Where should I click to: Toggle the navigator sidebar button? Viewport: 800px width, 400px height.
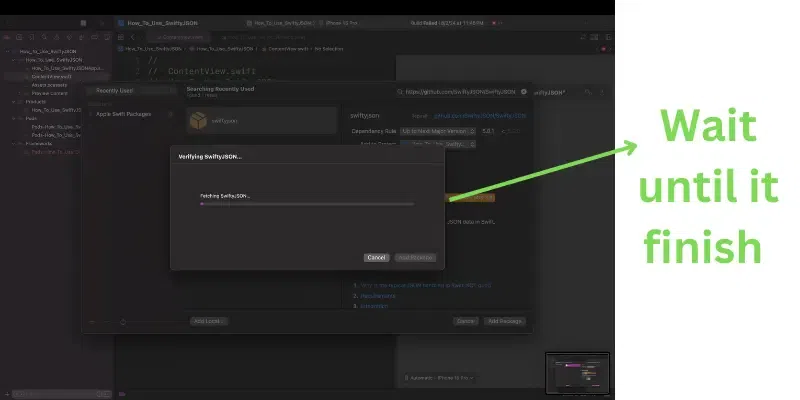84,23
